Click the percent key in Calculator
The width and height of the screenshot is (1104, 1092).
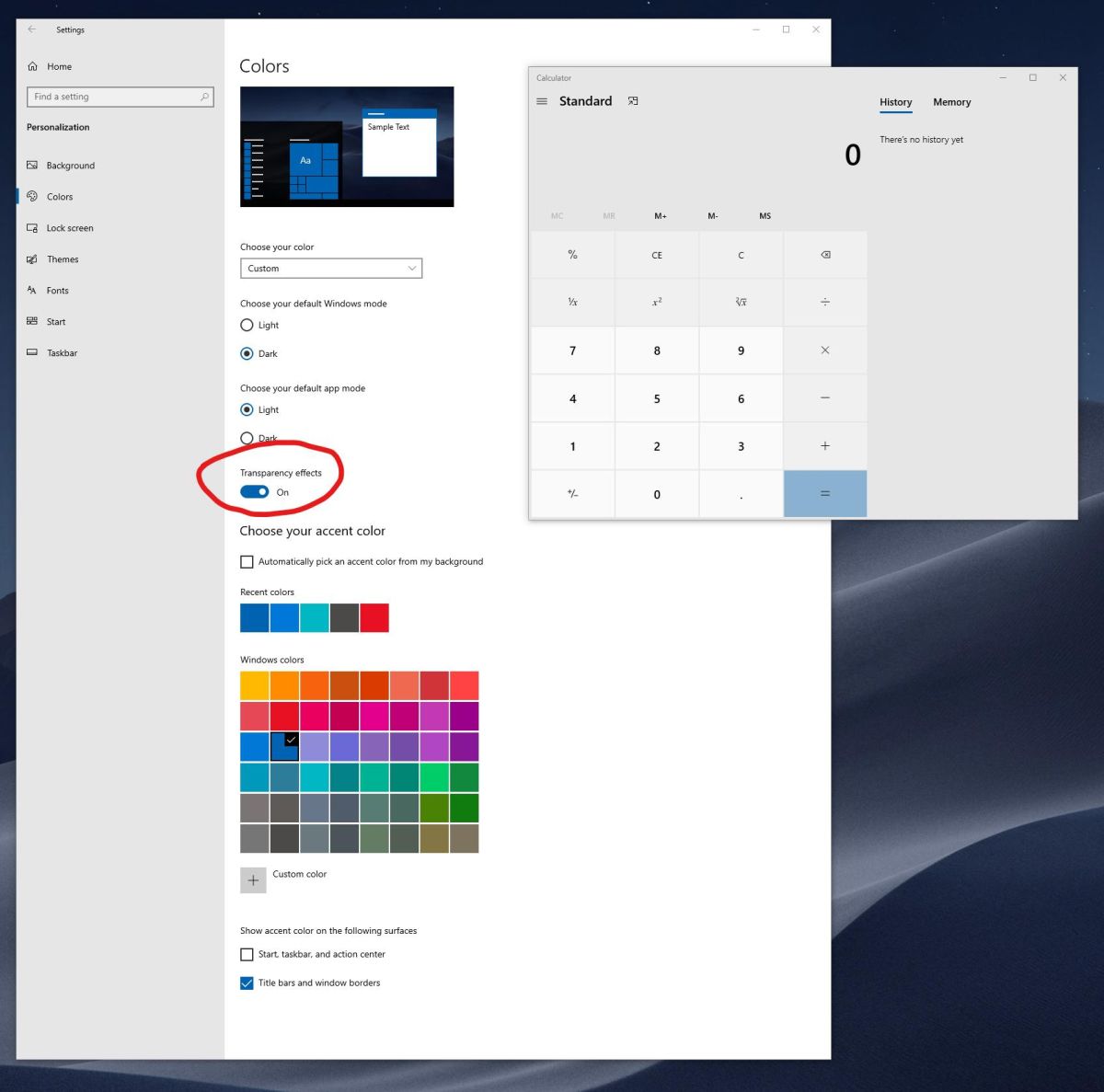coord(572,255)
